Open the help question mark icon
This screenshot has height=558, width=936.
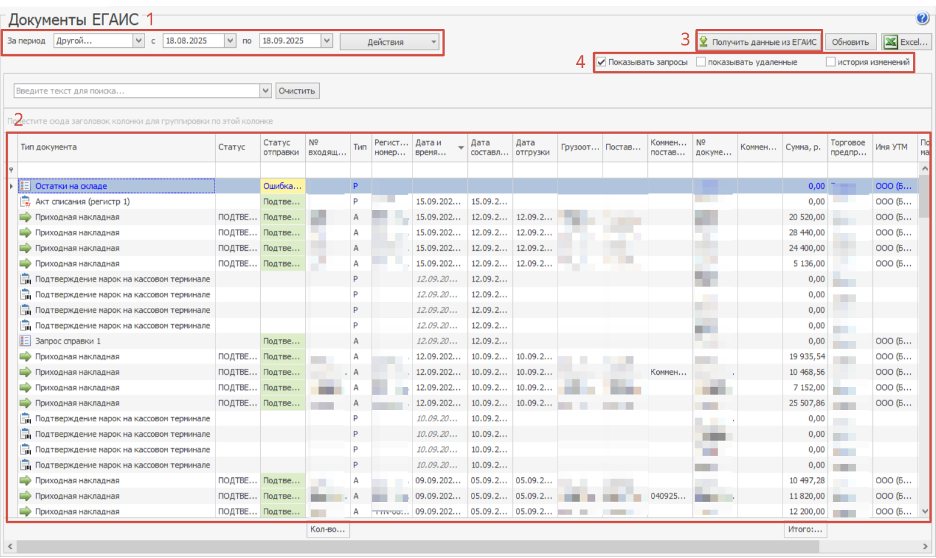pyautogui.click(x=922, y=19)
